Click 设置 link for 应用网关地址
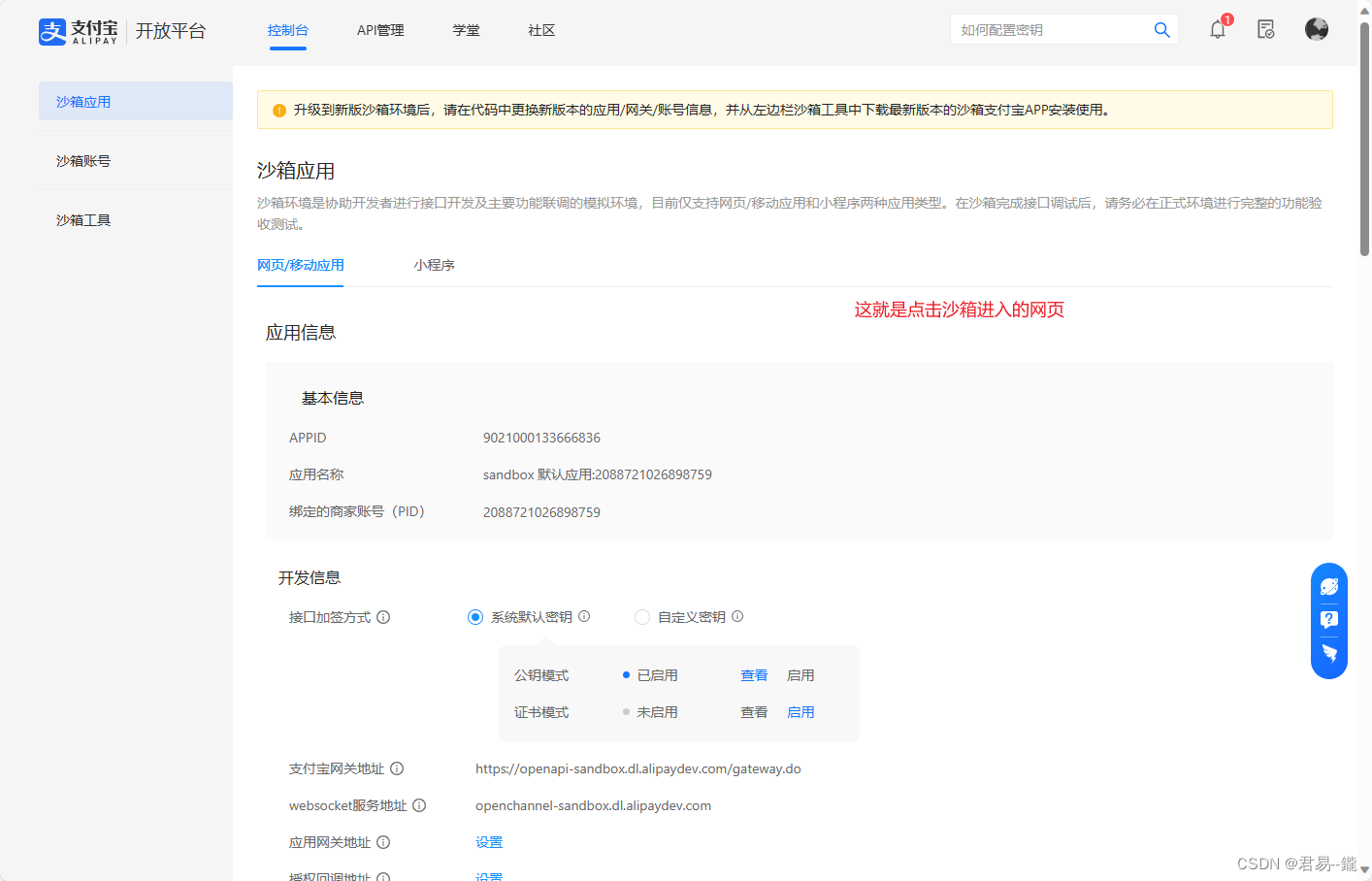 click(489, 842)
